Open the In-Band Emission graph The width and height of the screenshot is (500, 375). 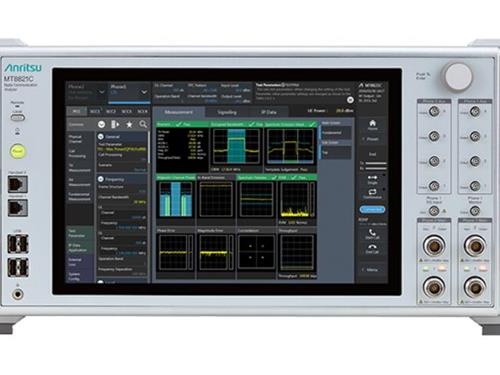(216, 200)
